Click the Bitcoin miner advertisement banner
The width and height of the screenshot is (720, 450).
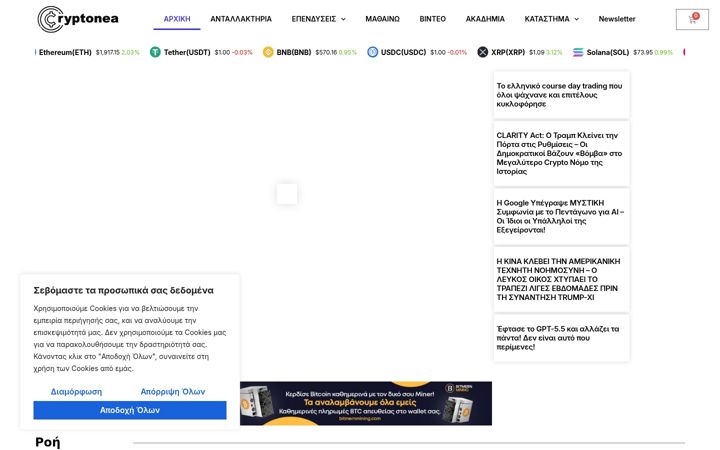pyautogui.click(x=366, y=403)
